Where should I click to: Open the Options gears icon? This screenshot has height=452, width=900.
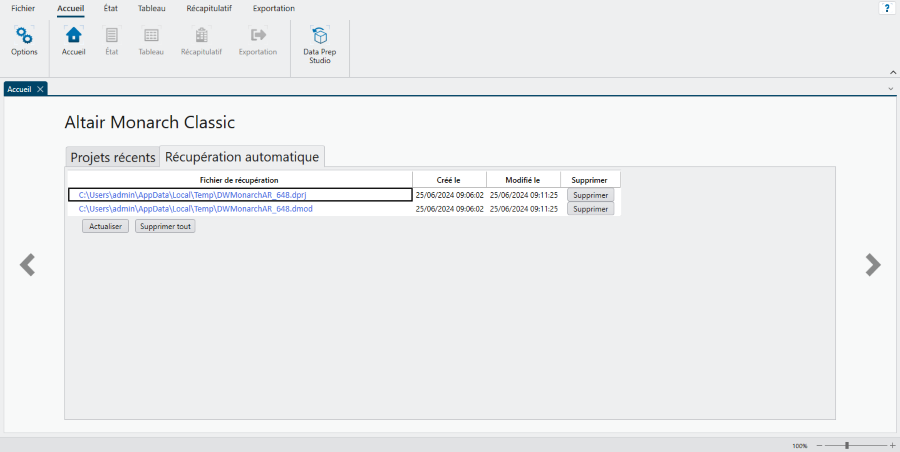click(24, 36)
